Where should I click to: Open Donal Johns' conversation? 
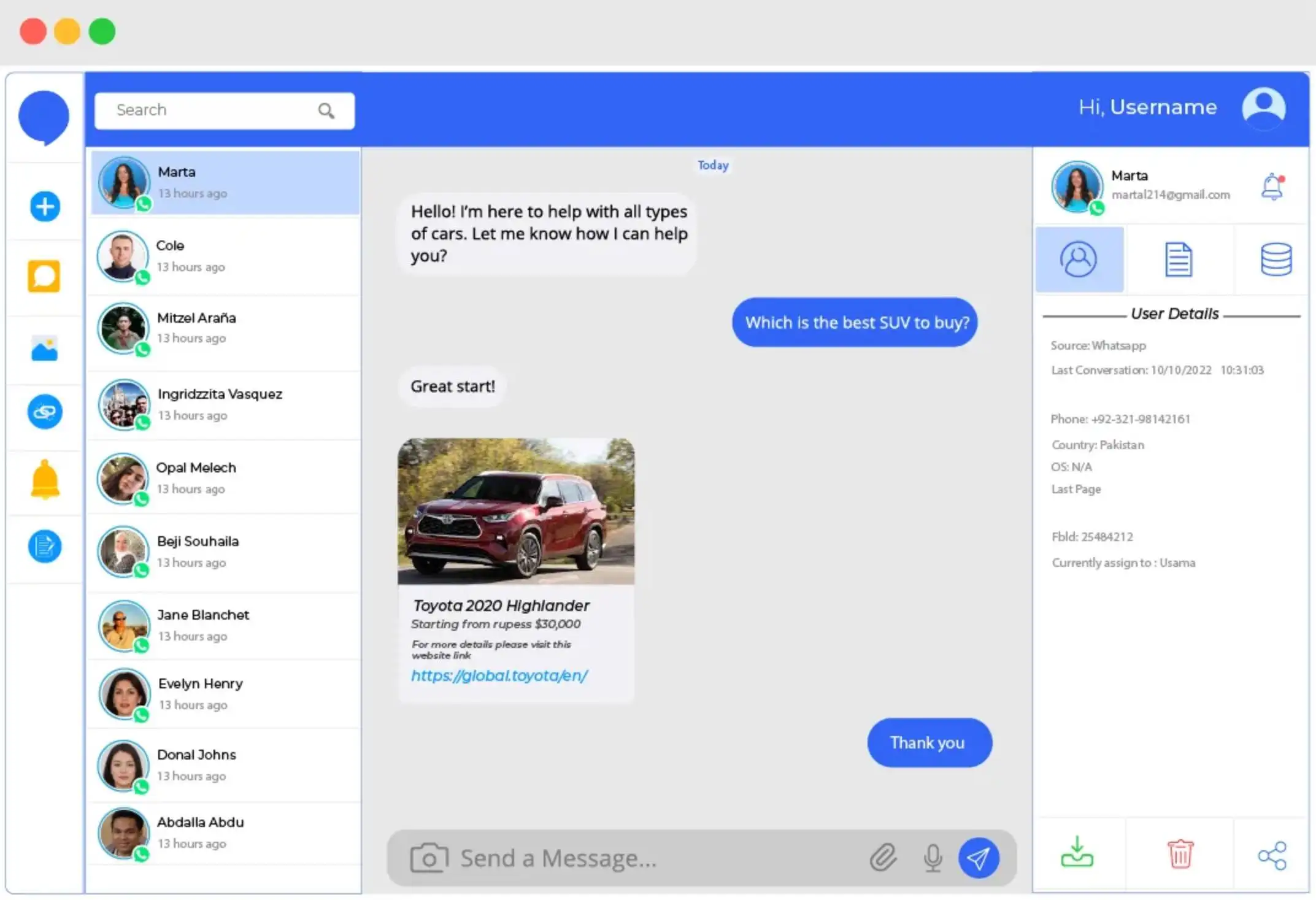223,765
